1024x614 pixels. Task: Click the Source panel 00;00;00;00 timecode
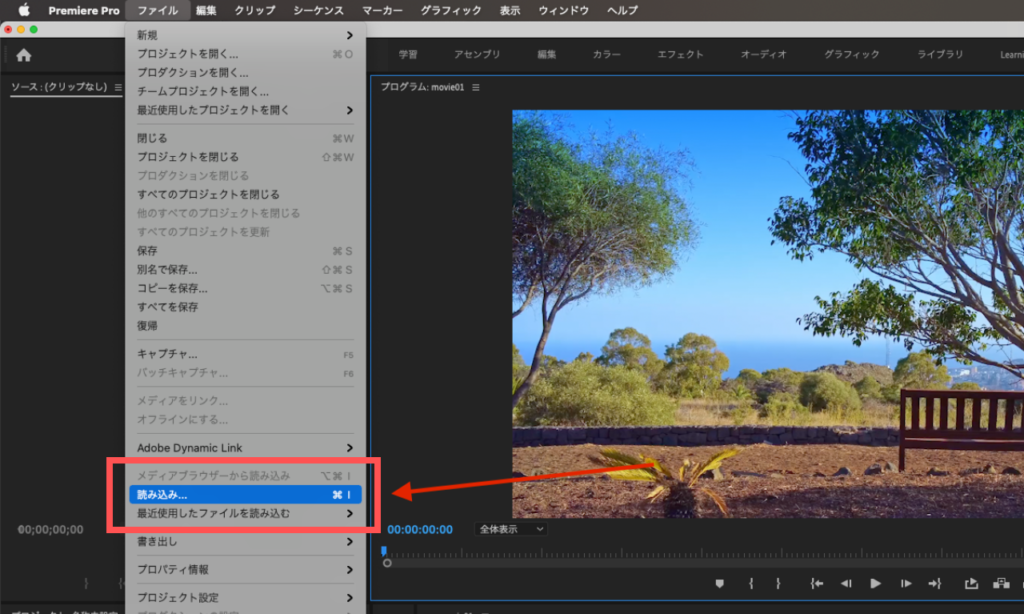pos(50,530)
